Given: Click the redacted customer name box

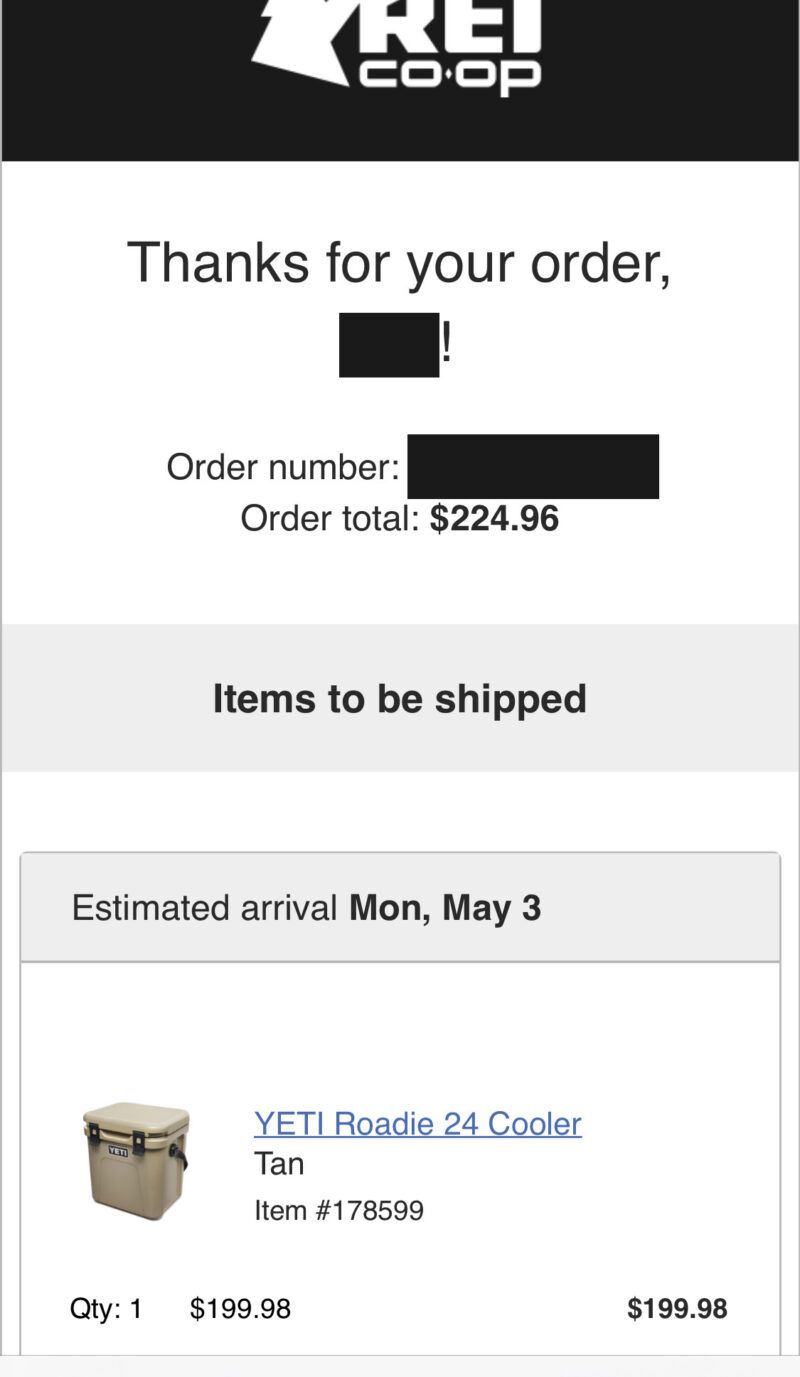Looking at the screenshot, I should tap(389, 345).
